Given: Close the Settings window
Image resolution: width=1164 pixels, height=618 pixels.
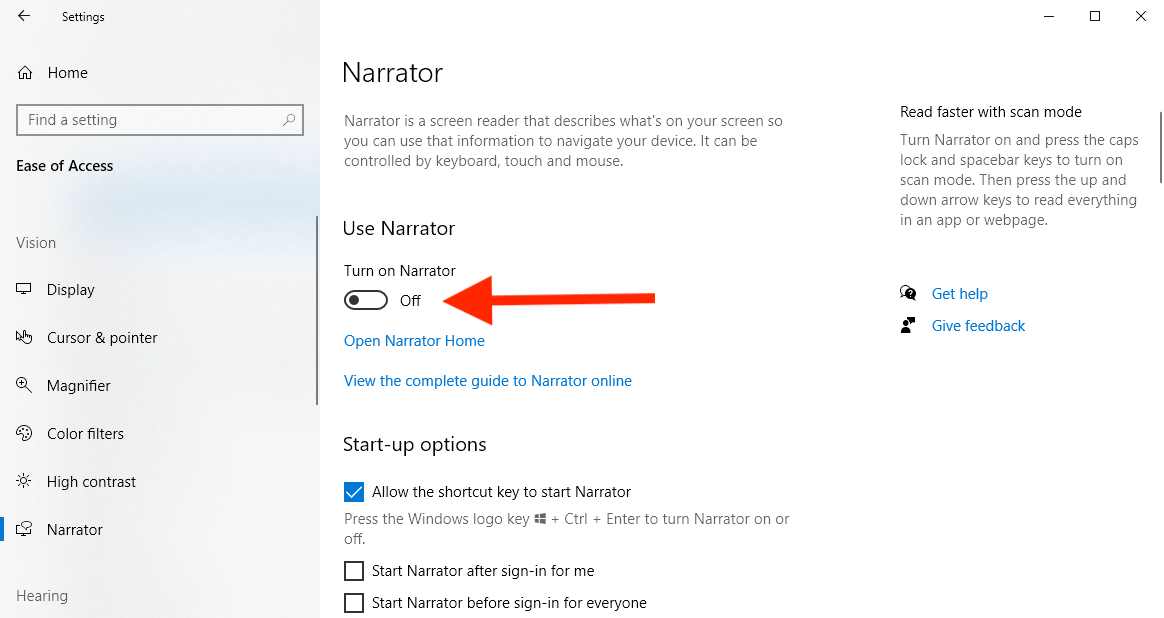Looking at the screenshot, I should coord(1141,16).
